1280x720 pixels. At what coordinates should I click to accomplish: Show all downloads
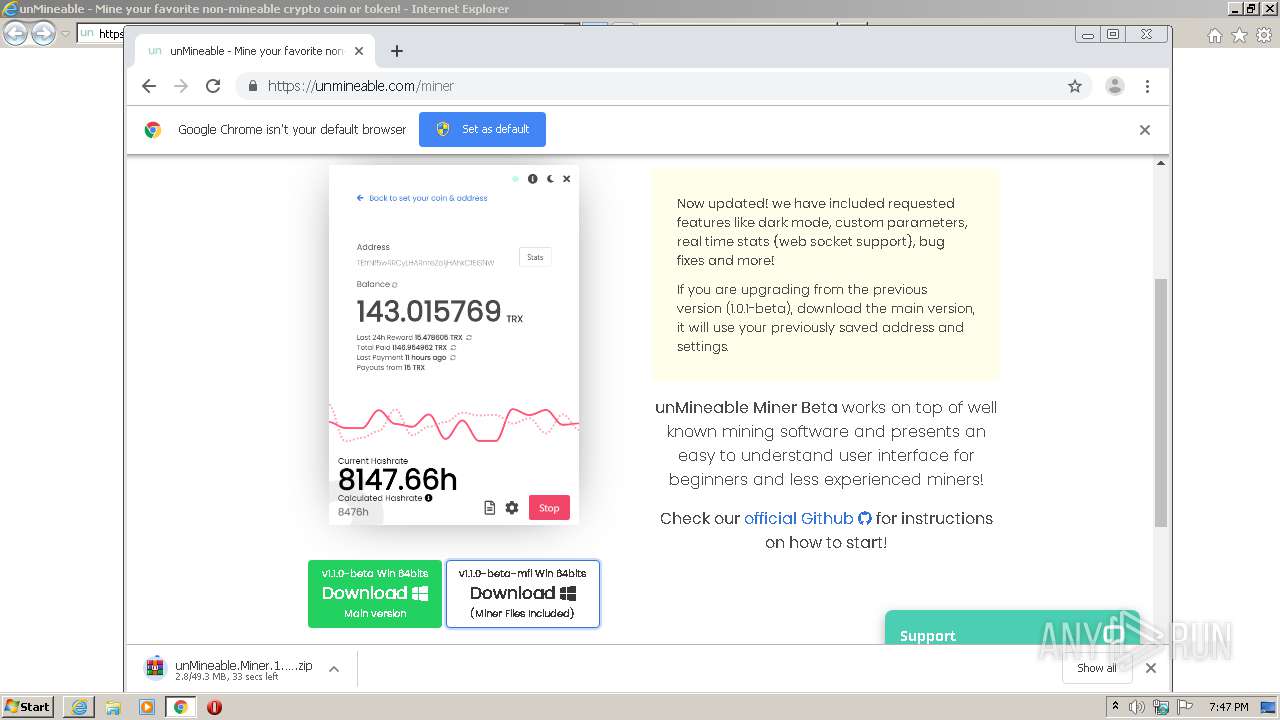click(x=1097, y=668)
